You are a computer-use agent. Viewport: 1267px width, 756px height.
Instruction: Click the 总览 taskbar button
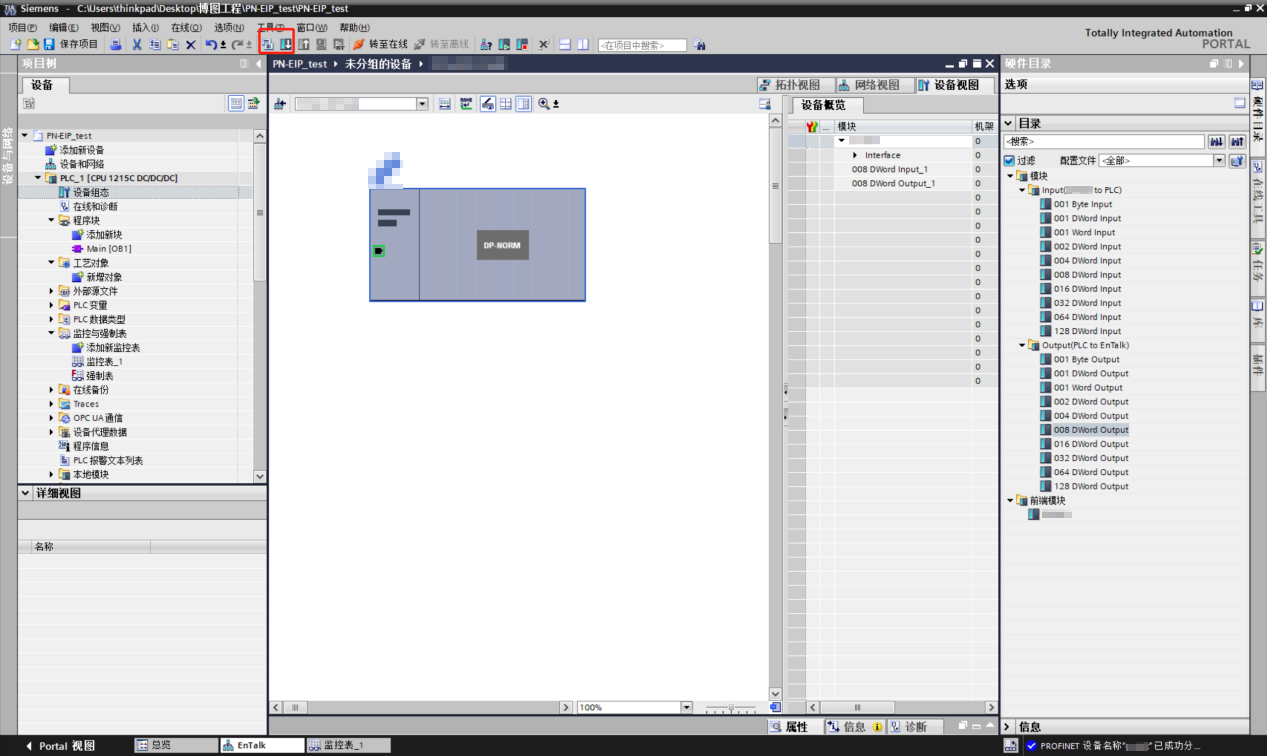(176, 746)
